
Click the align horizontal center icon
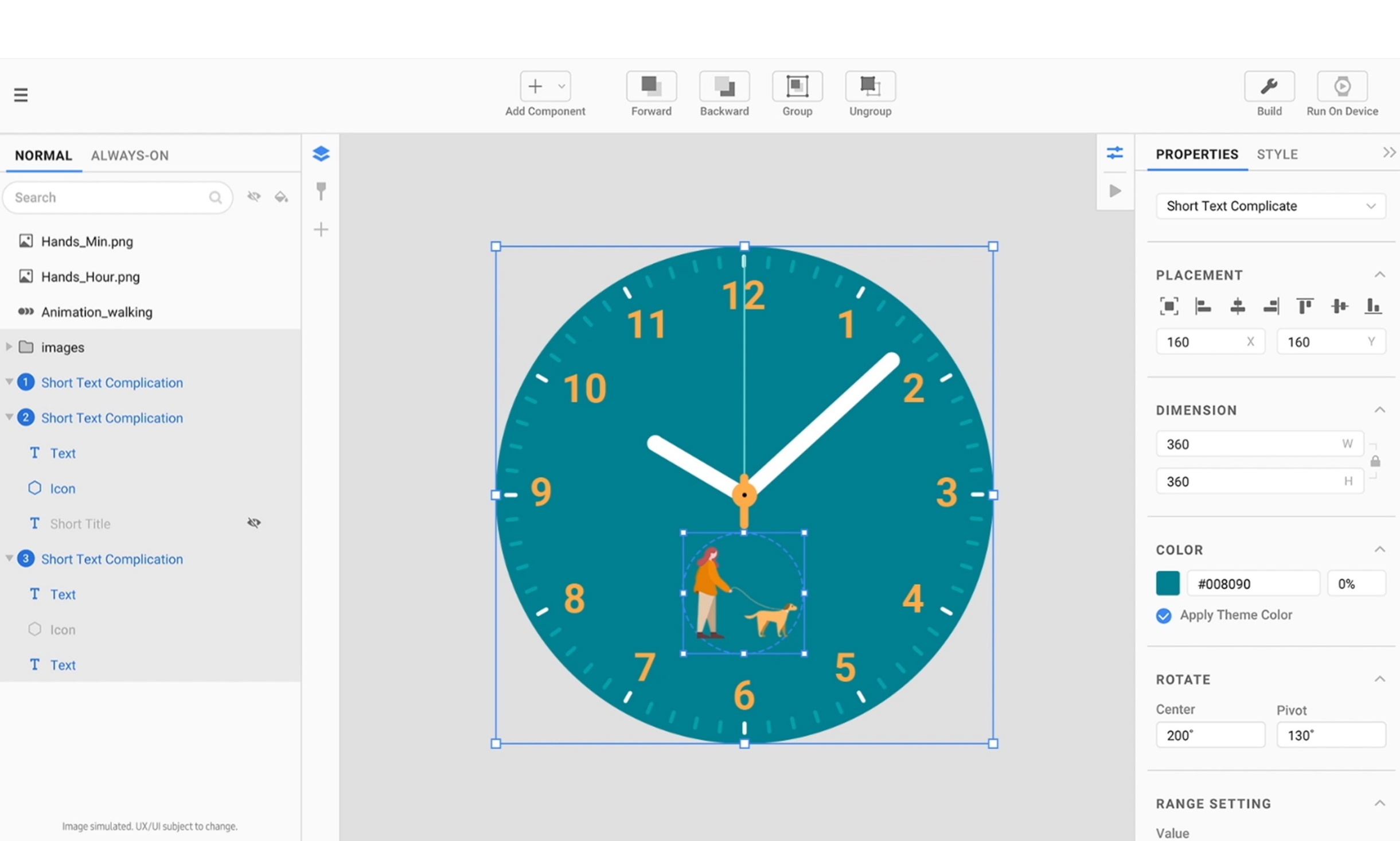point(1237,306)
